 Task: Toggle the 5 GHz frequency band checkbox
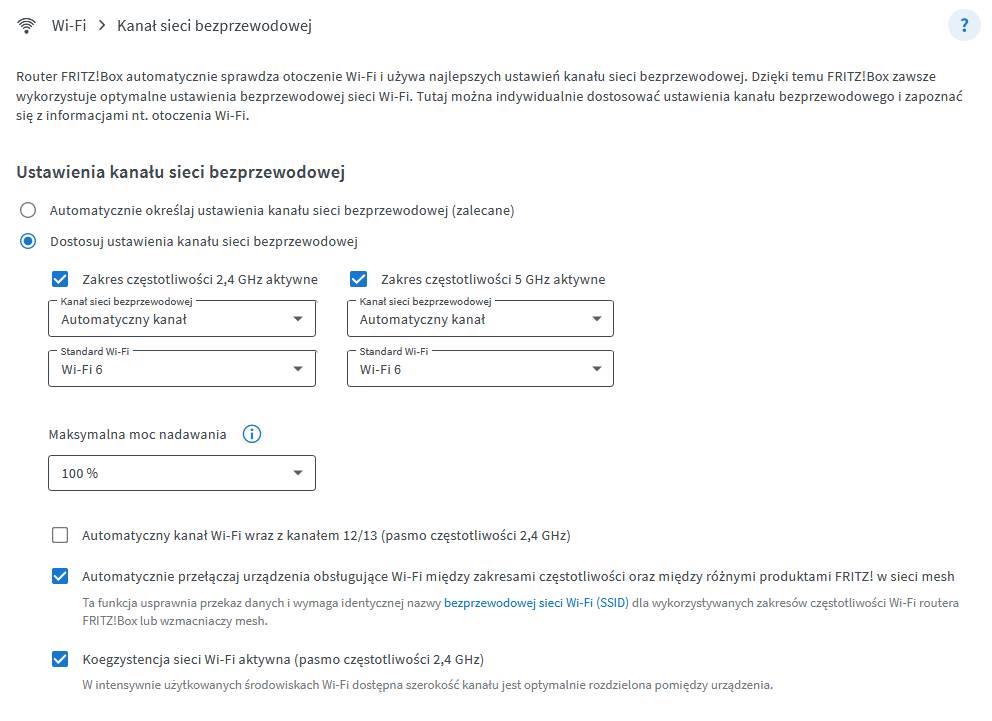359,279
